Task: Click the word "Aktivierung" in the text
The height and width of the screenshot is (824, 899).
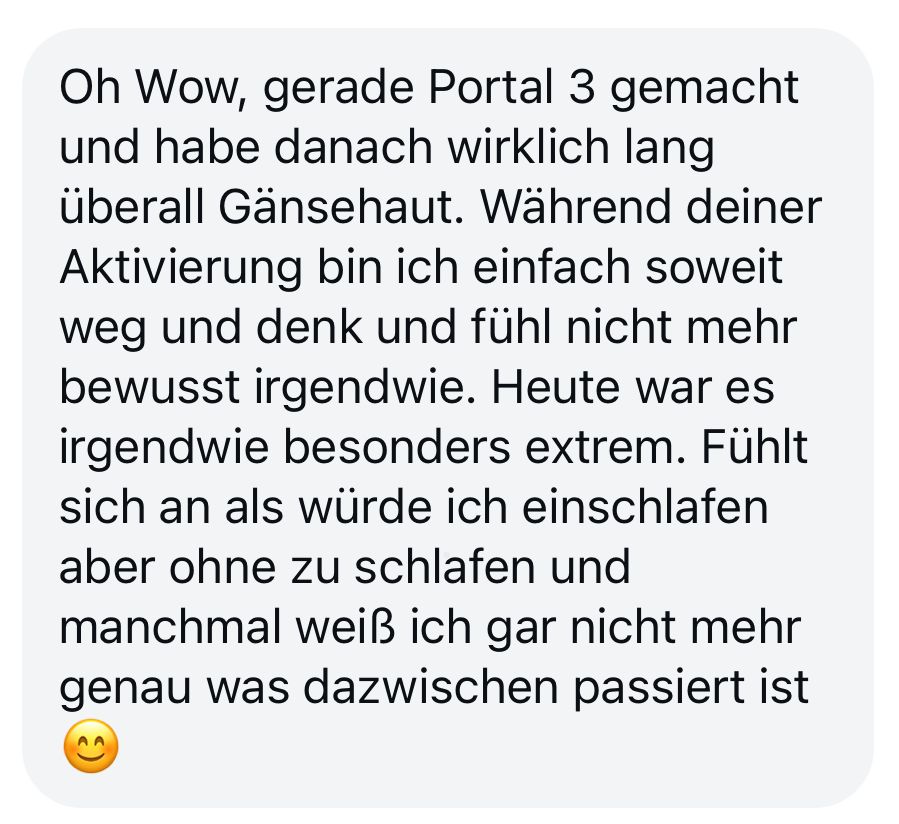Action: (181, 268)
